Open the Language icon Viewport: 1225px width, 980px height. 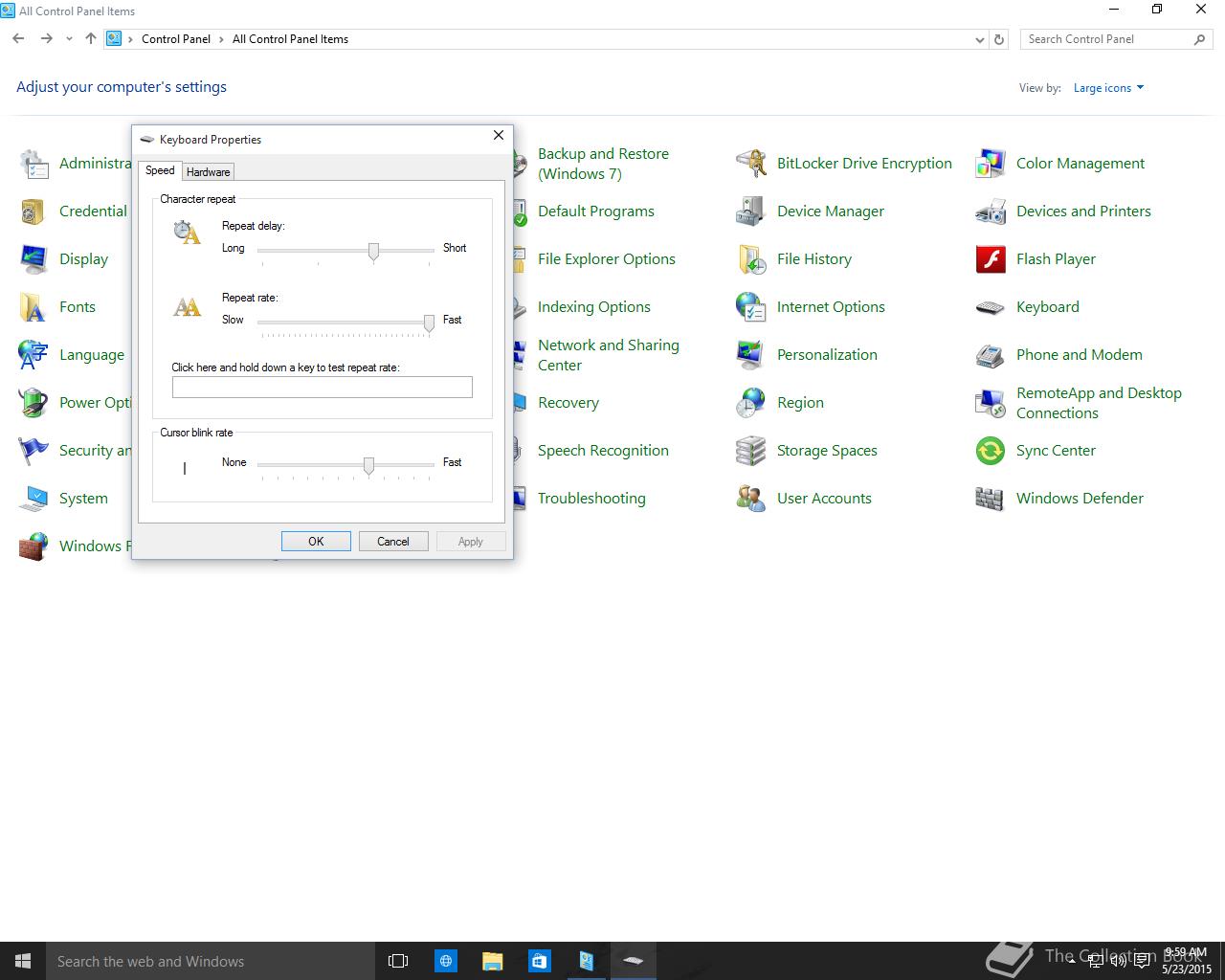(x=33, y=355)
